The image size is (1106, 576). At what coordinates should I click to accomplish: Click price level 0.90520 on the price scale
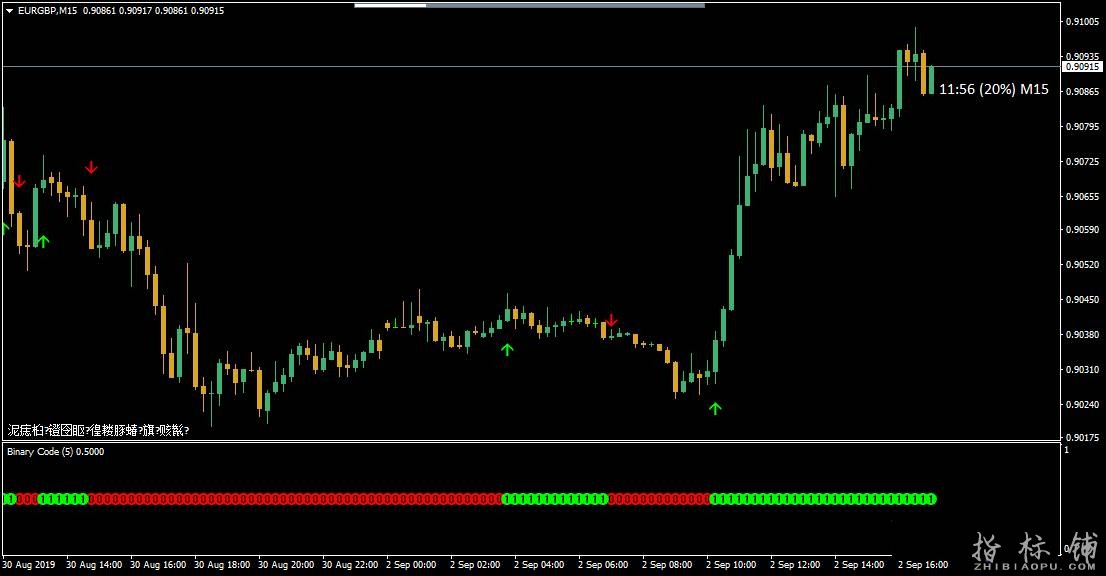(1083, 265)
